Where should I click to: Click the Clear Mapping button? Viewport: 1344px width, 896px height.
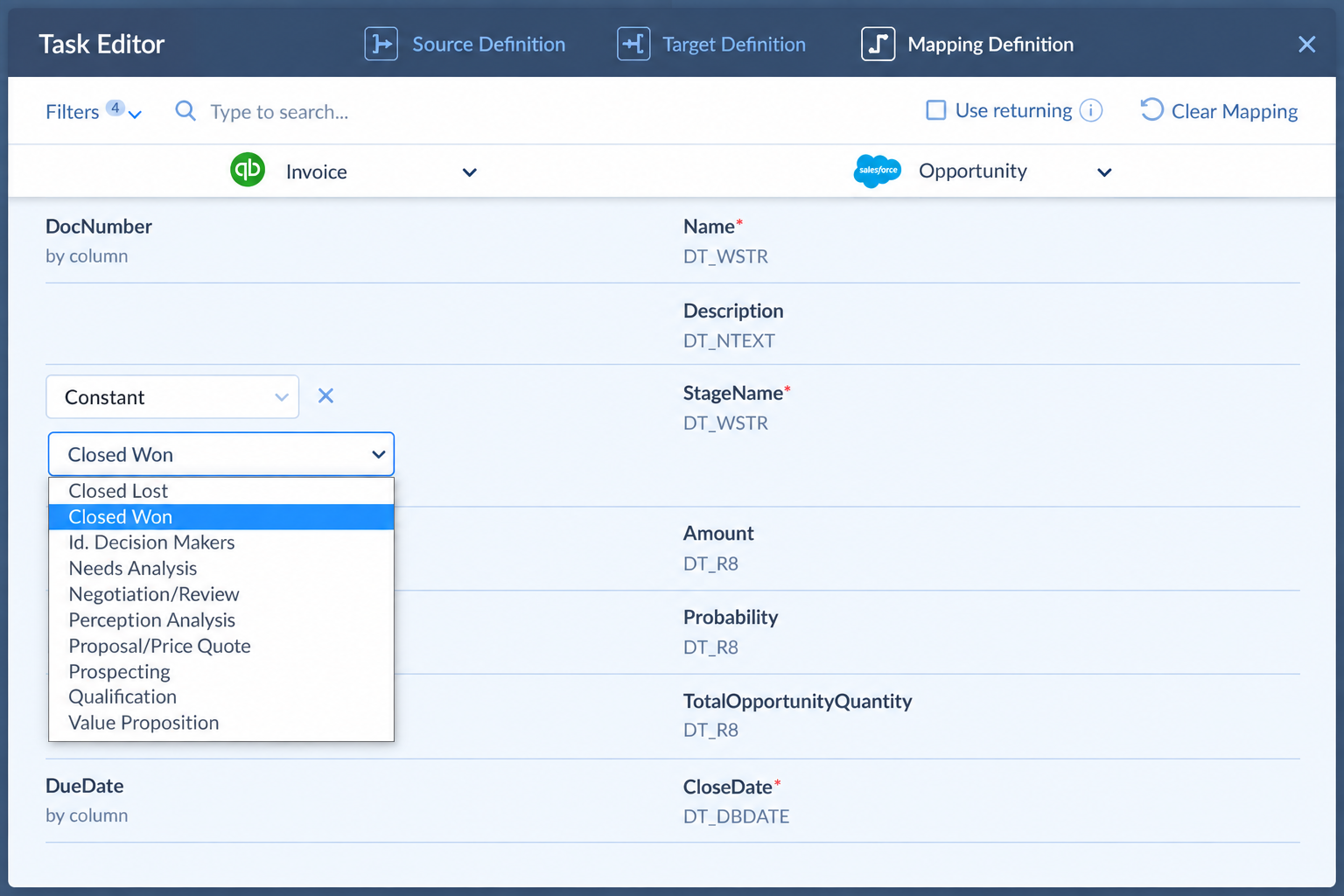coord(1219,110)
